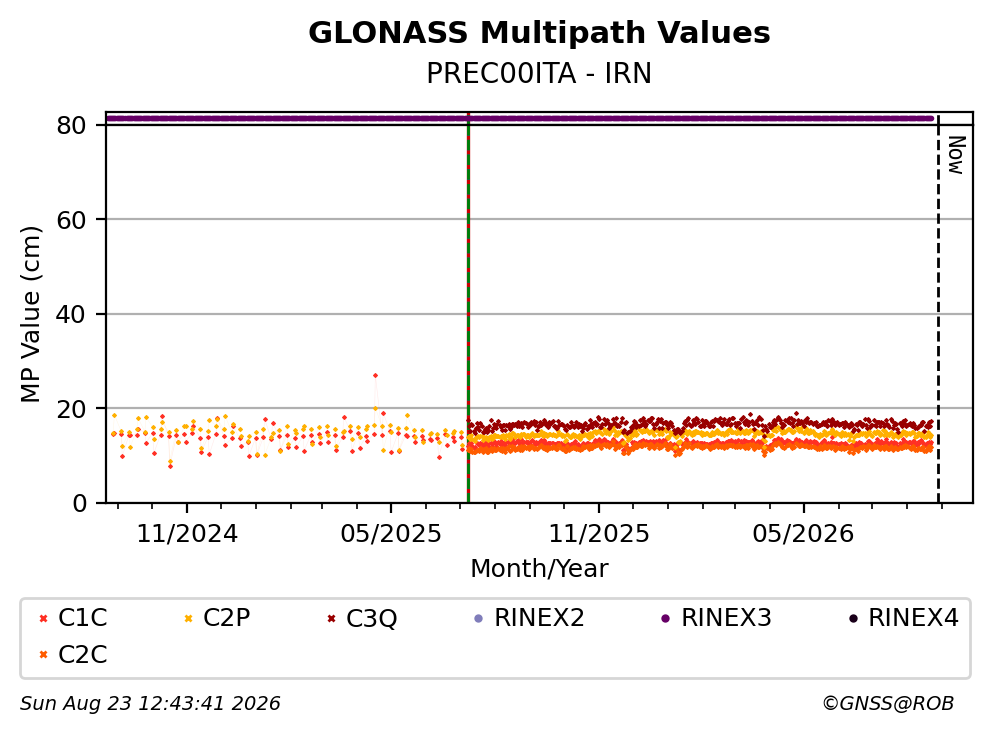Viewport: 993px width, 734px height.
Task: Select the RINEX3 legend label
Action: pyautogui.click(x=726, y=617)
